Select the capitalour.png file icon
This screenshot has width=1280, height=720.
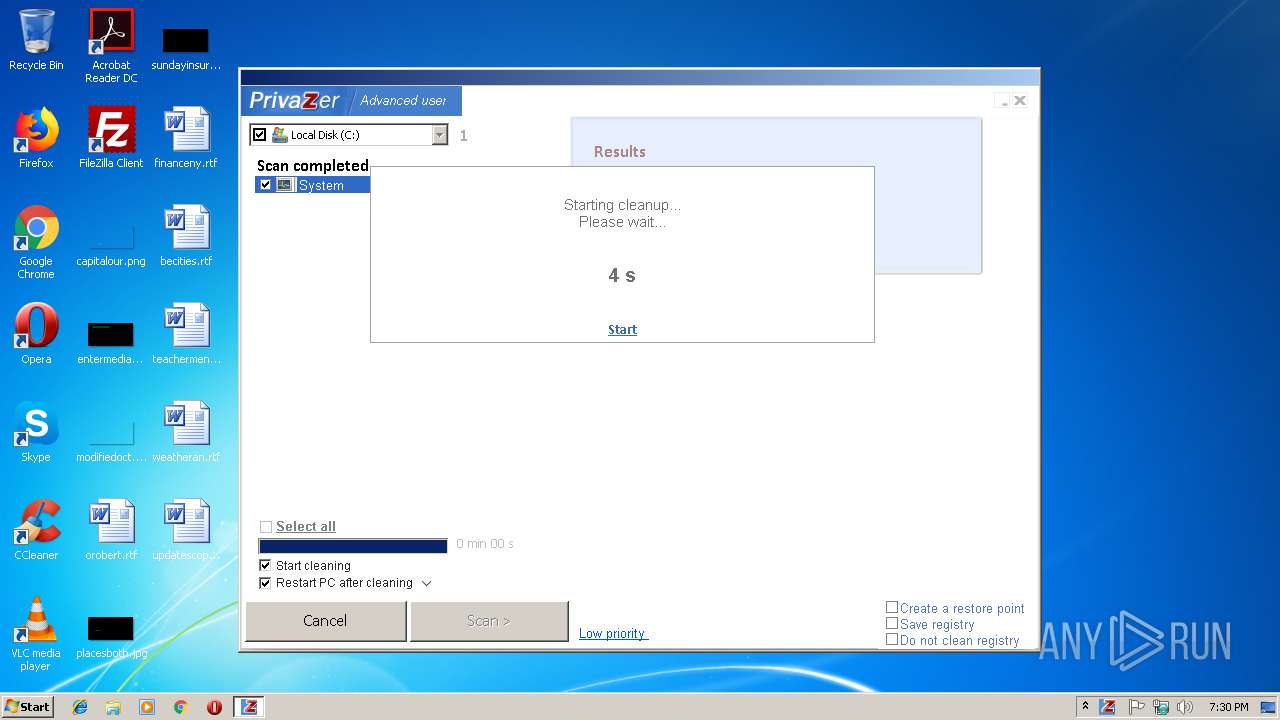point(111,240)
